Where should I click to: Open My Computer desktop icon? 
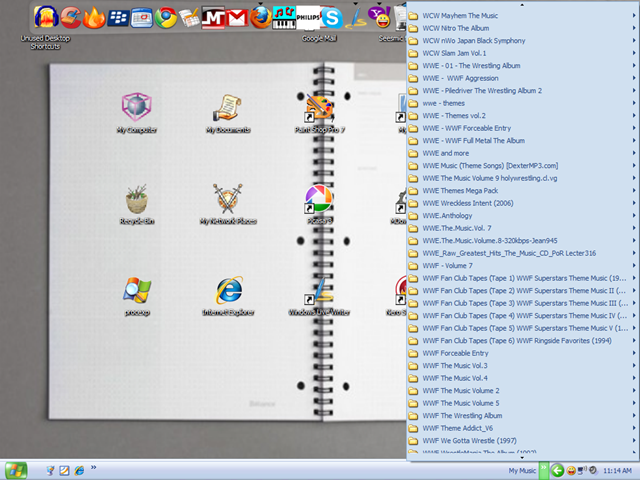(136, 113)
